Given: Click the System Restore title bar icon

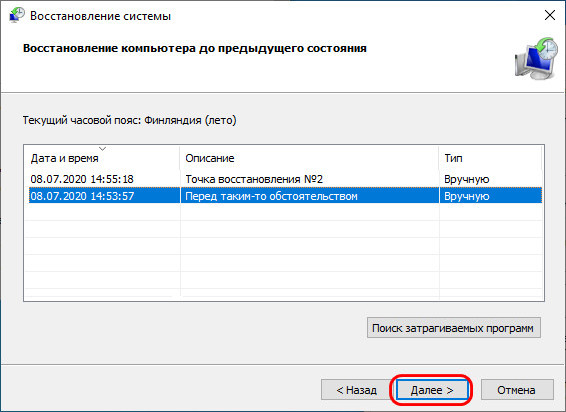Looking at the screenshot, I should 16,15.
